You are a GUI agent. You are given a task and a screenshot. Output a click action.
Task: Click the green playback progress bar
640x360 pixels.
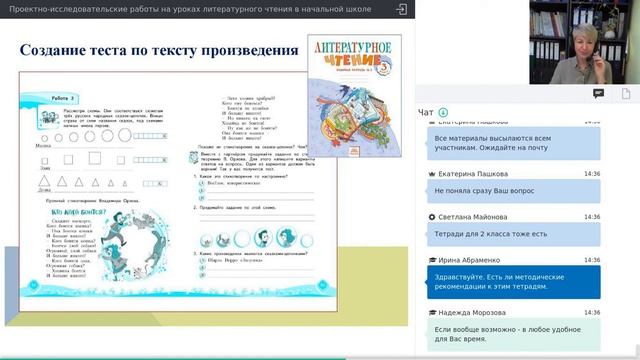click(173, 359)
